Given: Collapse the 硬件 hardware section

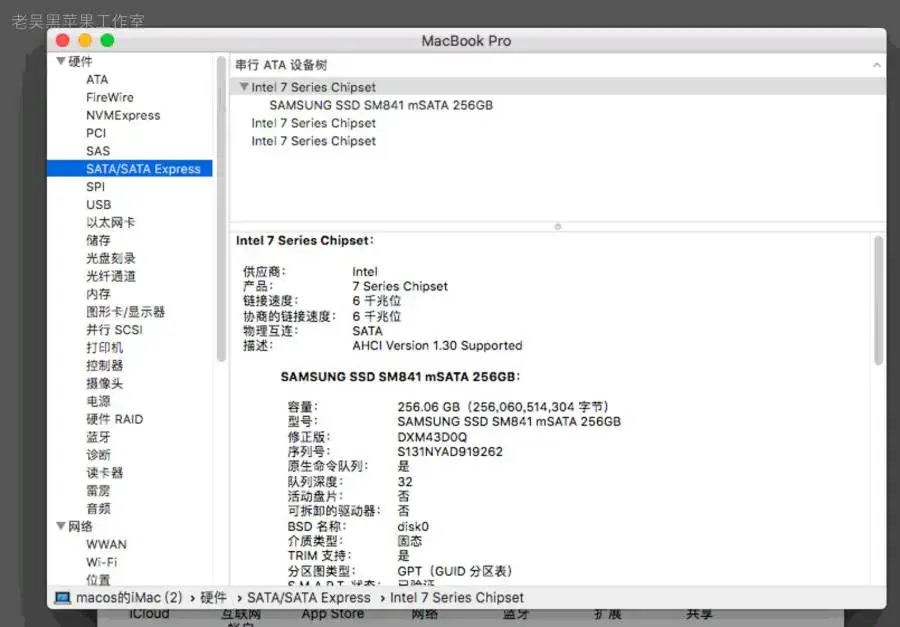Looking at the screenshot, I should [61, 61].
